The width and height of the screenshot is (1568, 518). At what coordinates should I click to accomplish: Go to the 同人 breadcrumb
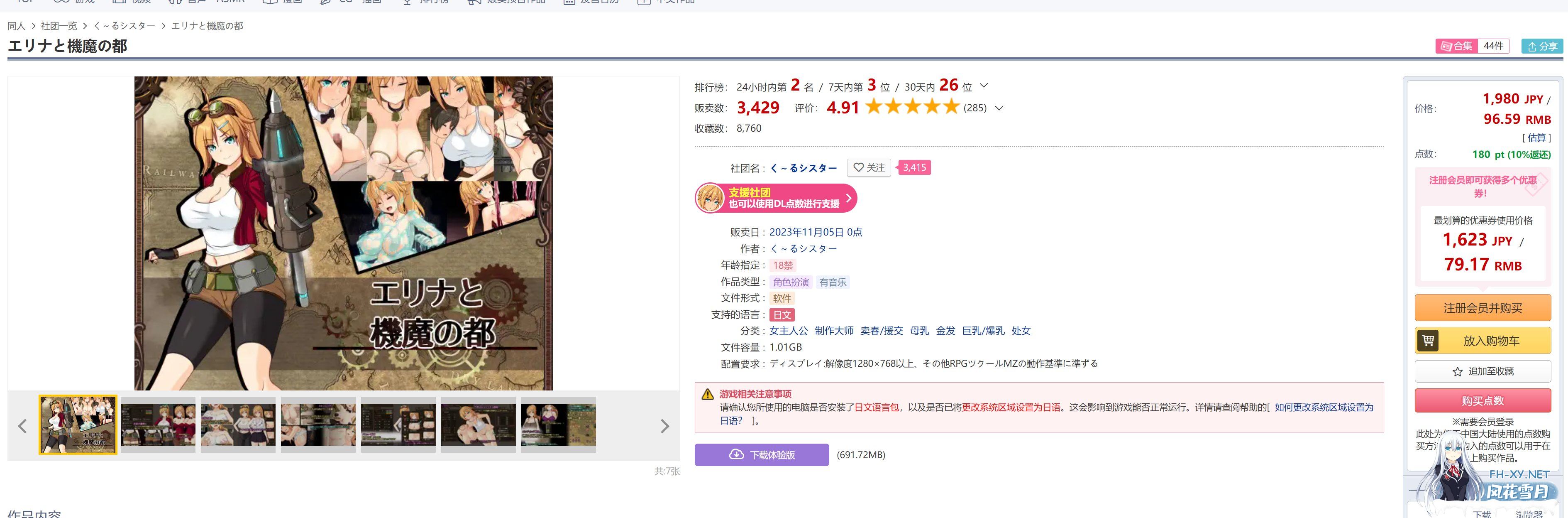[17, 26]
